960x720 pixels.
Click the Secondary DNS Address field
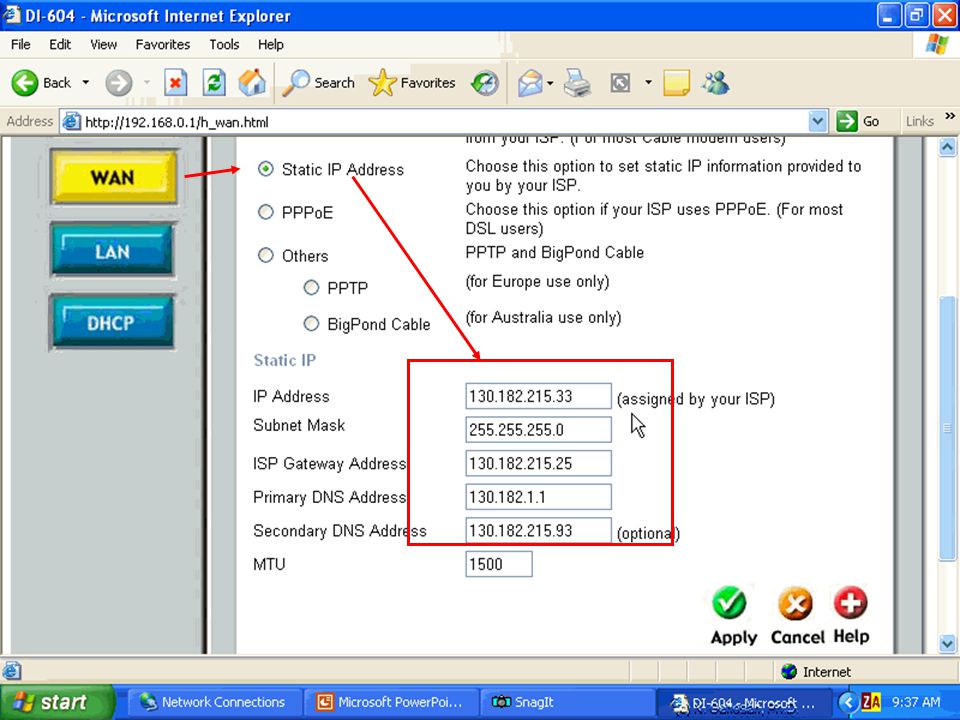click(x=538, y=530)
